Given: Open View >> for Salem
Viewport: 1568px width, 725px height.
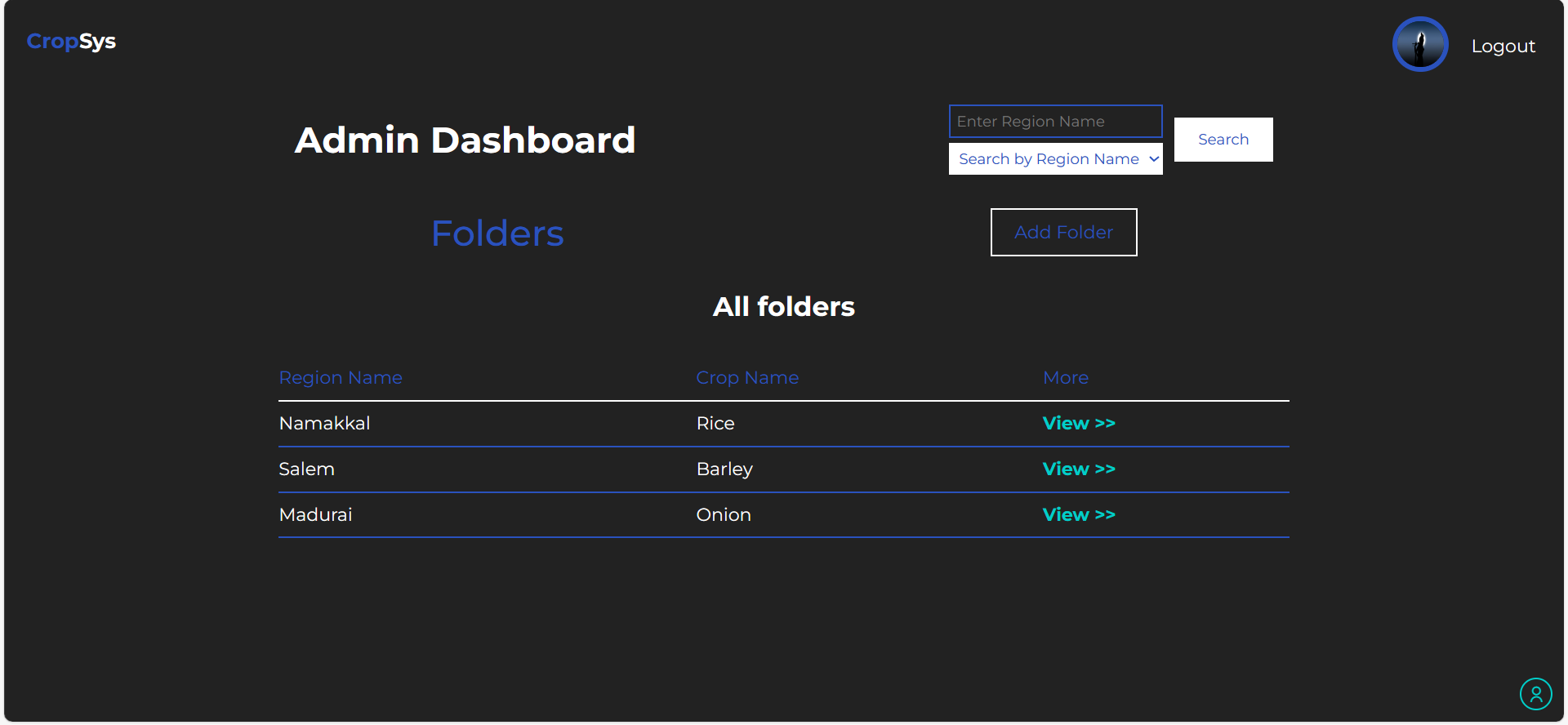Looking at the screenshot, I should coord(1078,469).
